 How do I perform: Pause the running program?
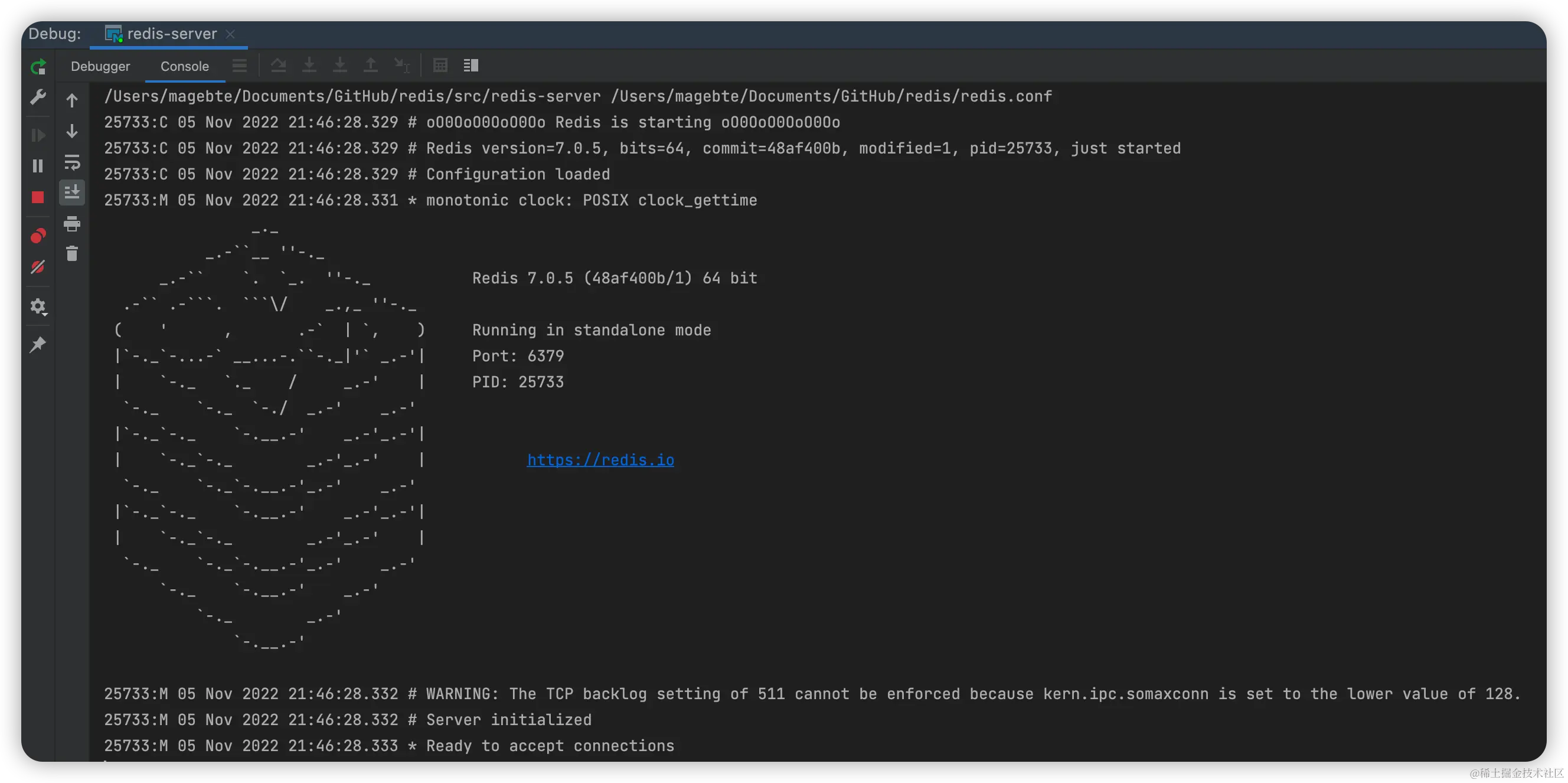pyautogui.click(x=38, y=166)
